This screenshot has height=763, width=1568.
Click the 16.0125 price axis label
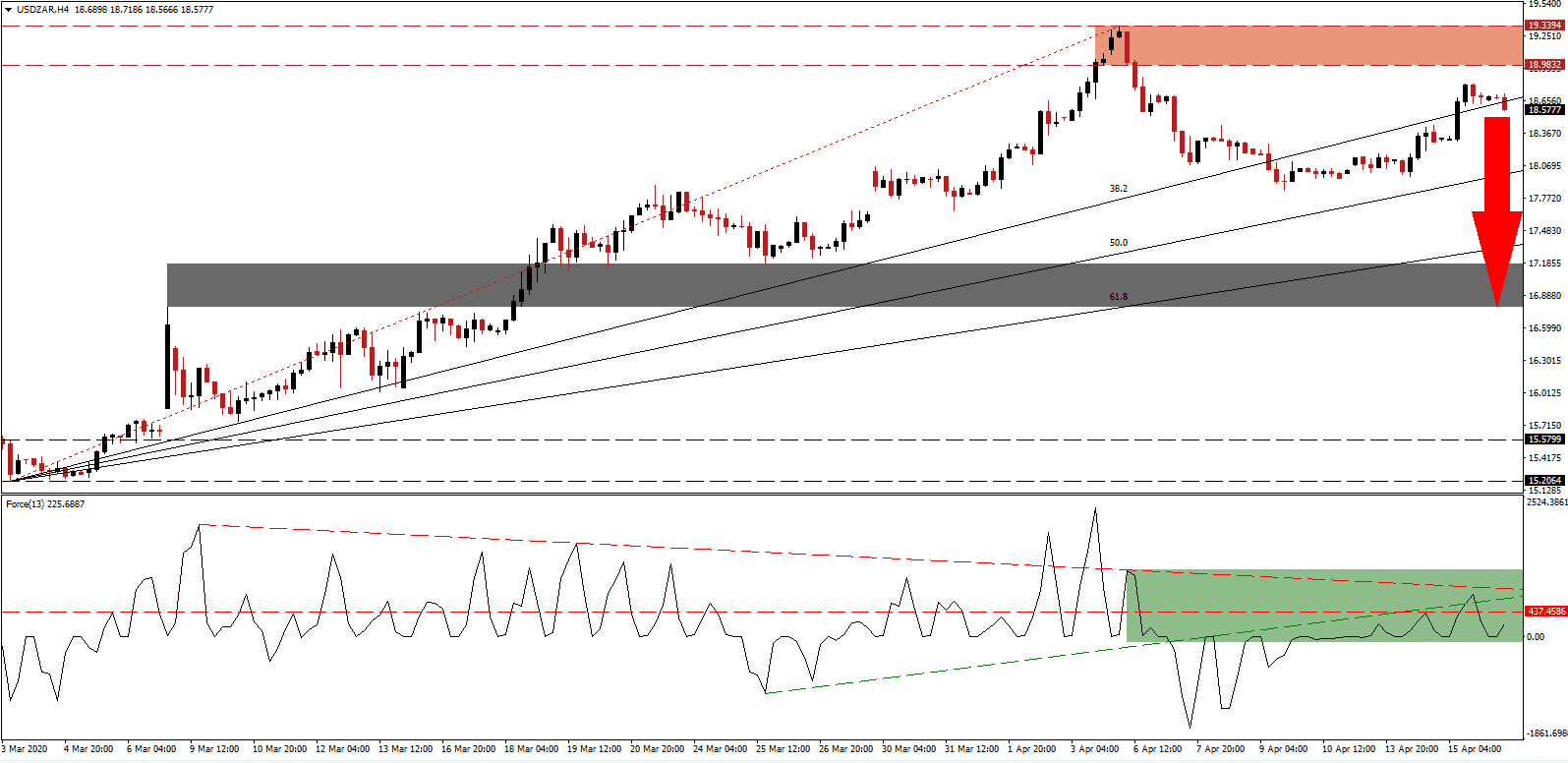click(x=1544, y=393)
